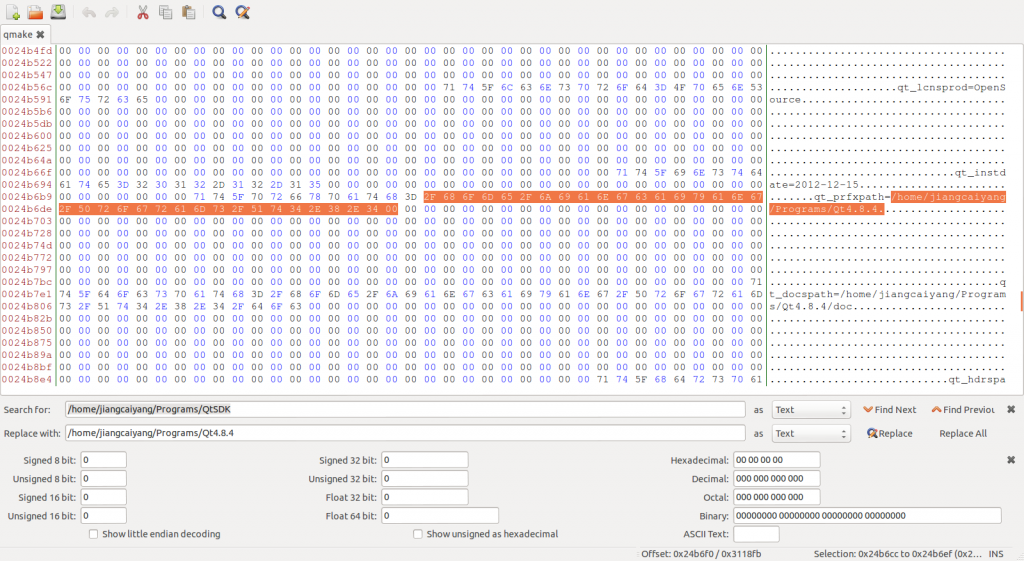Click highlighted ASCII /home/jiangcaiyang
Screen dimensions: 1024x561
tap(948, 197)
